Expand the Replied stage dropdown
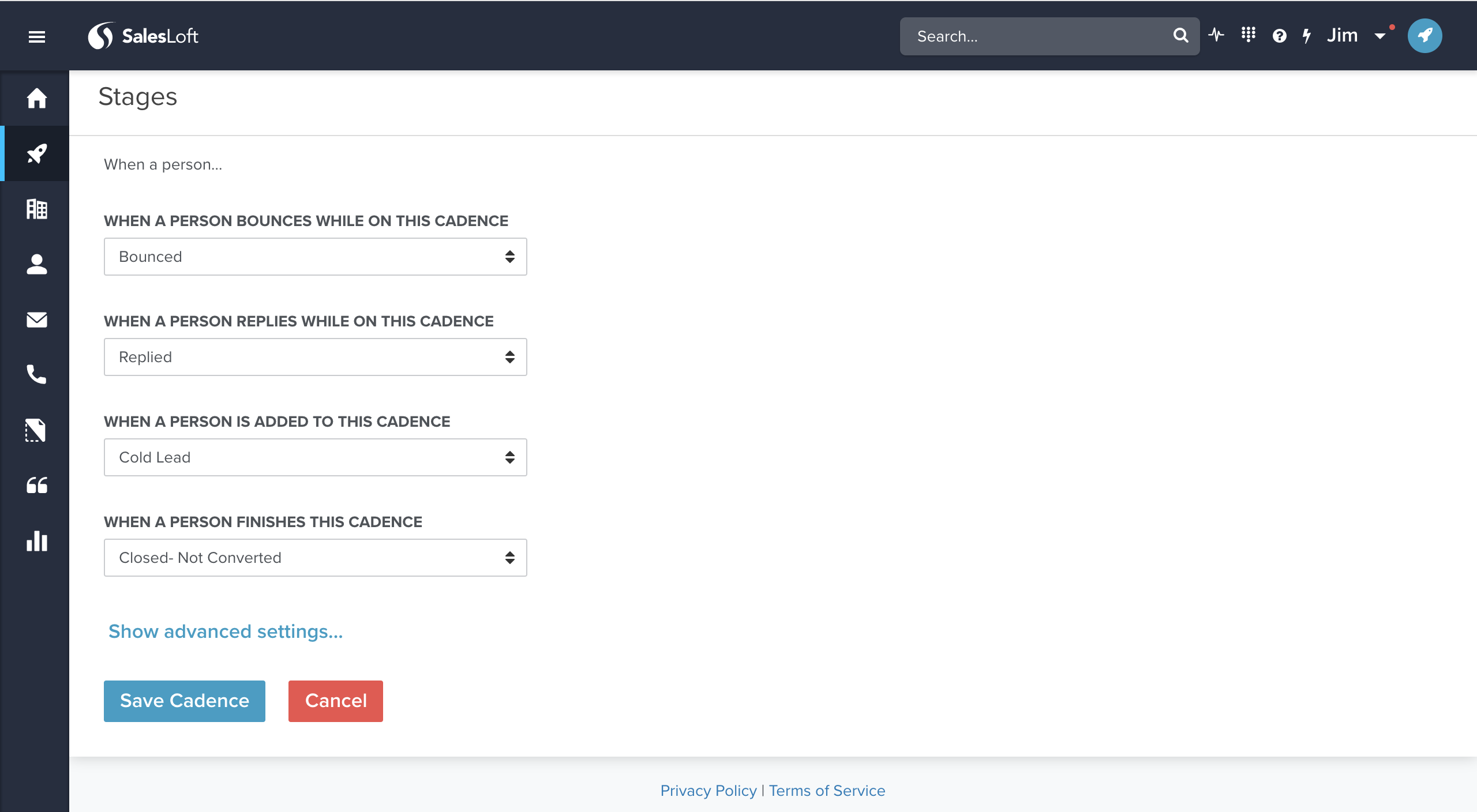1477x812 pixels. coord(315,357)
